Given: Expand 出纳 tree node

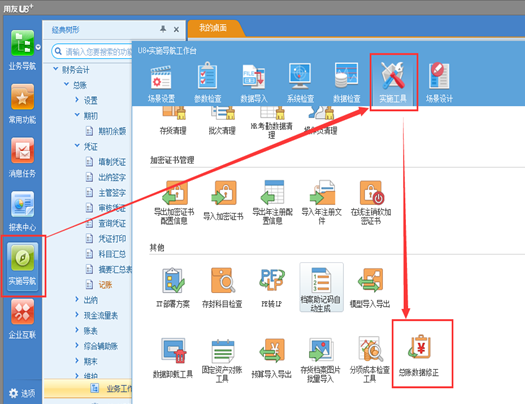Looking at the screenshot, I should 77,299.
